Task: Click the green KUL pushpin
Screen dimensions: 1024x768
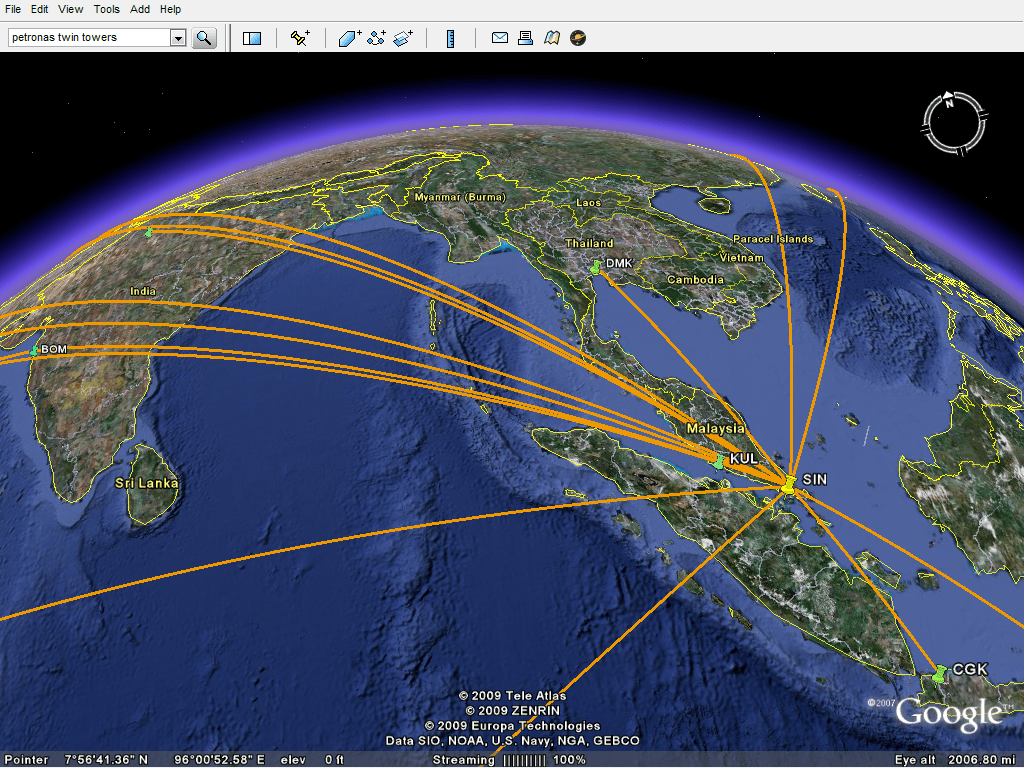Action: (719, 462)
